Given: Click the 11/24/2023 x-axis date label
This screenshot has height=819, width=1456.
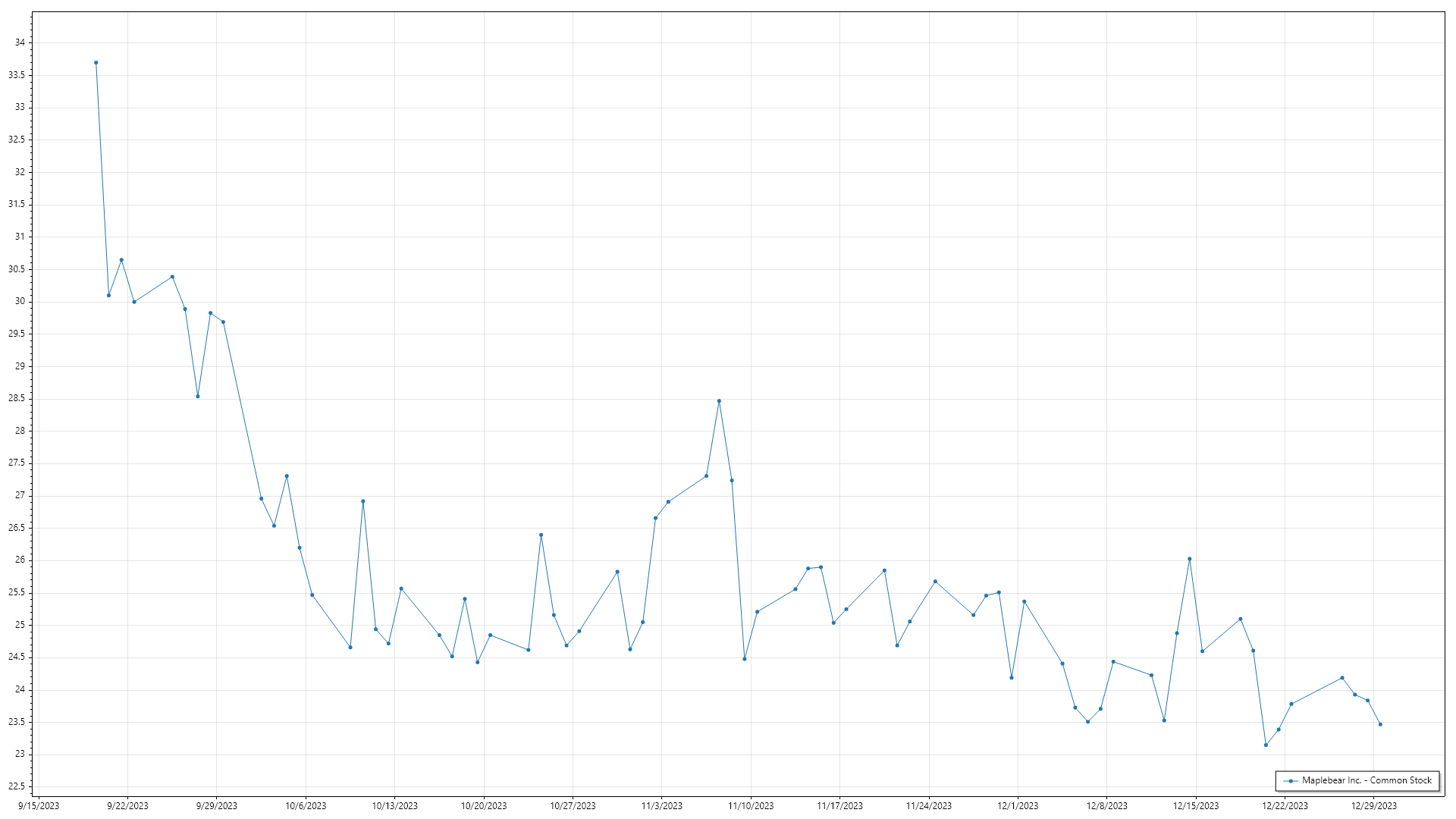Looking at the screenshot, I should [928, 806].
